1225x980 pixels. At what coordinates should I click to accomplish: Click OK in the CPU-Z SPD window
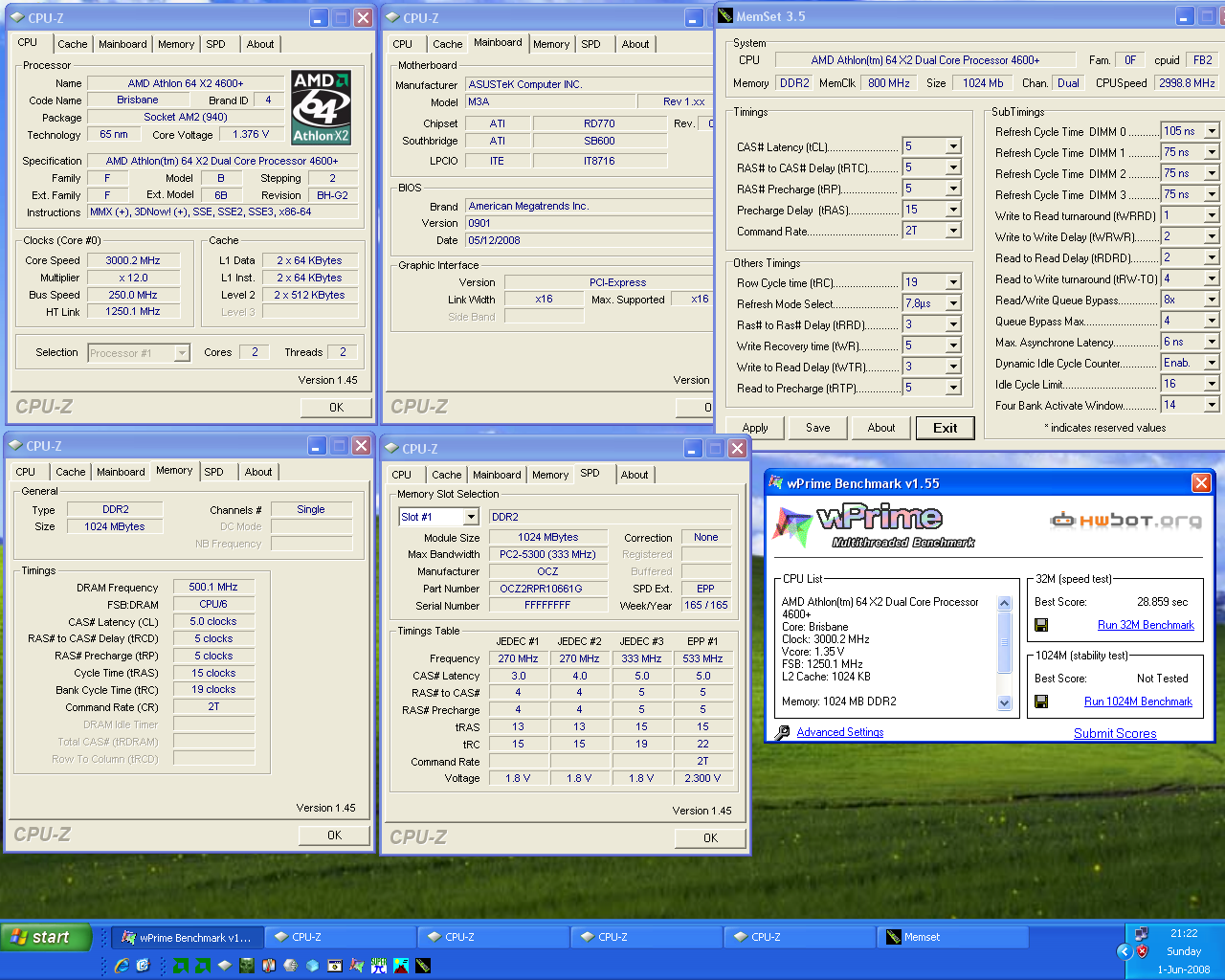tap(710, 837)
